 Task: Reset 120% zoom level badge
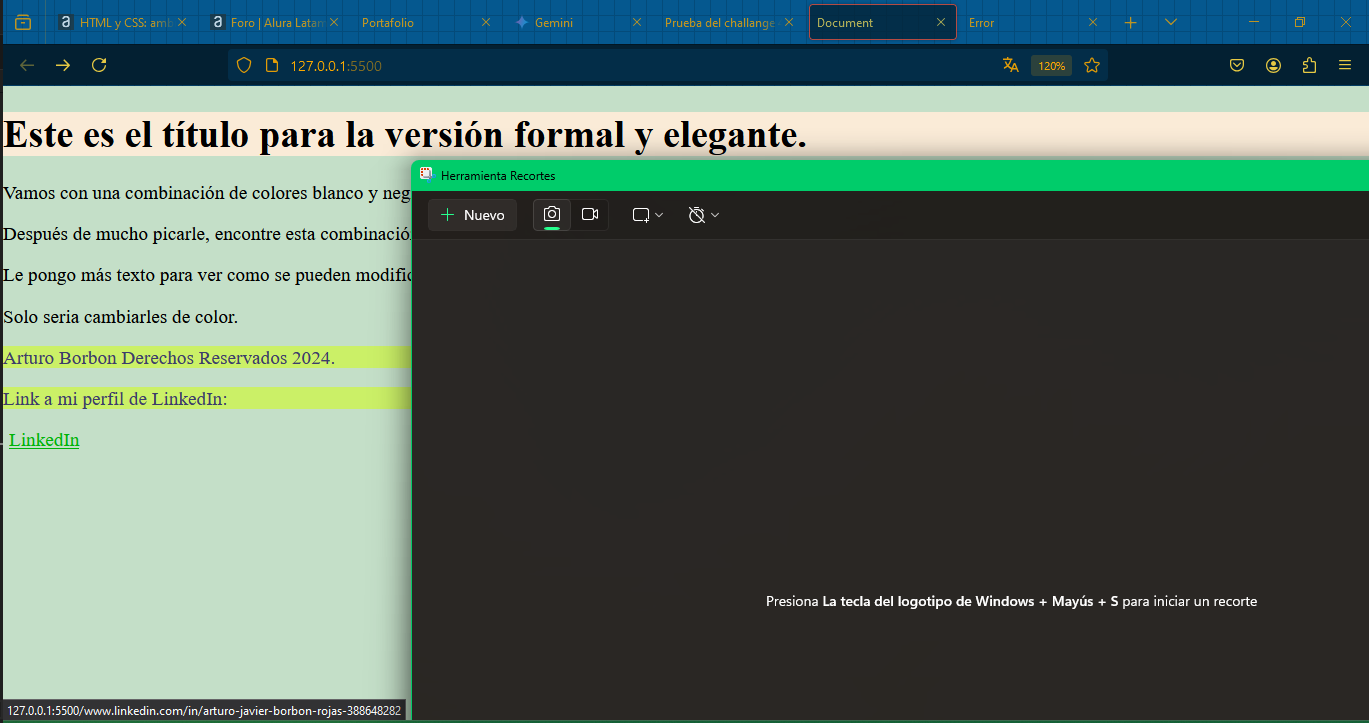1051,66
